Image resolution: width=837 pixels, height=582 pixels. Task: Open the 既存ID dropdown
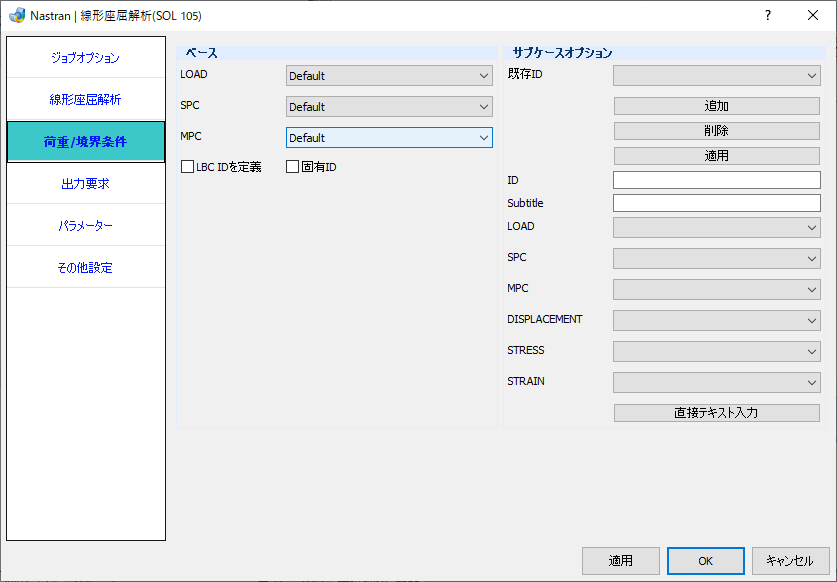[x=716, y=76]
